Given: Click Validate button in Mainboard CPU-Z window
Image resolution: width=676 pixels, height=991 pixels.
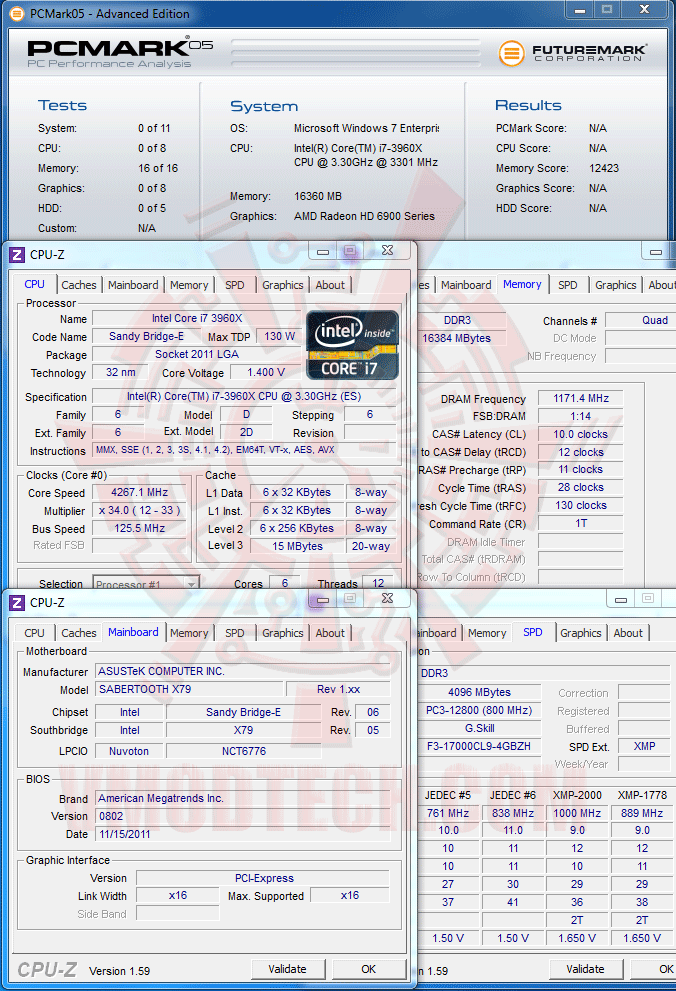Looking at the screenshot, I should point(287,969).
